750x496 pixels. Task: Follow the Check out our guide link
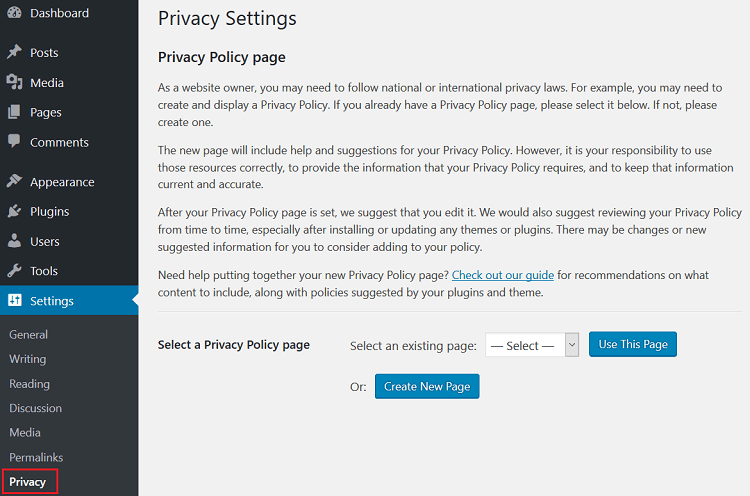tap(503, 275)
